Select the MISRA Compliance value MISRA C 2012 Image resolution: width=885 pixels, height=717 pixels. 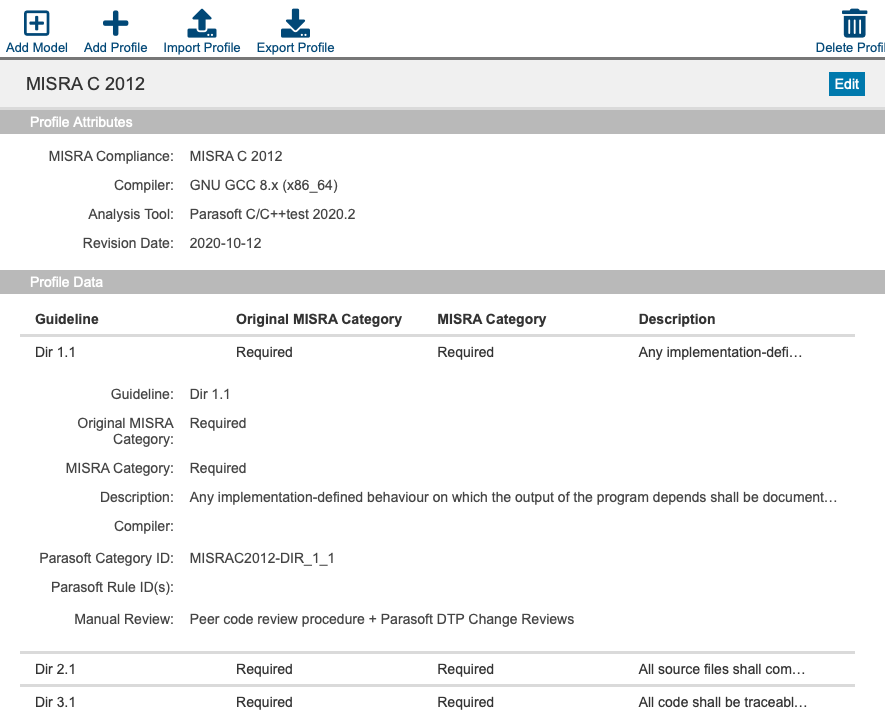click(236, 156)
